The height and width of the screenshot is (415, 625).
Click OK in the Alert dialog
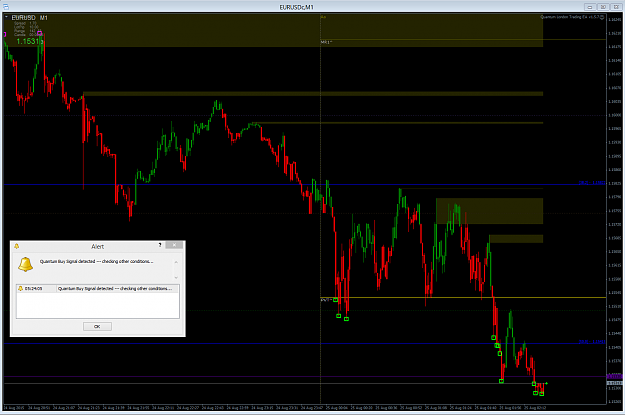pyautogui.click(x=97, y=326)
